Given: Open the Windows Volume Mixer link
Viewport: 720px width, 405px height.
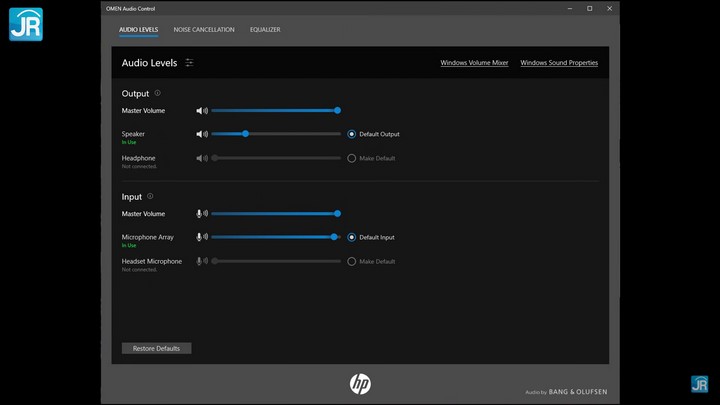Looking at the screenshot, I should 474,63.
